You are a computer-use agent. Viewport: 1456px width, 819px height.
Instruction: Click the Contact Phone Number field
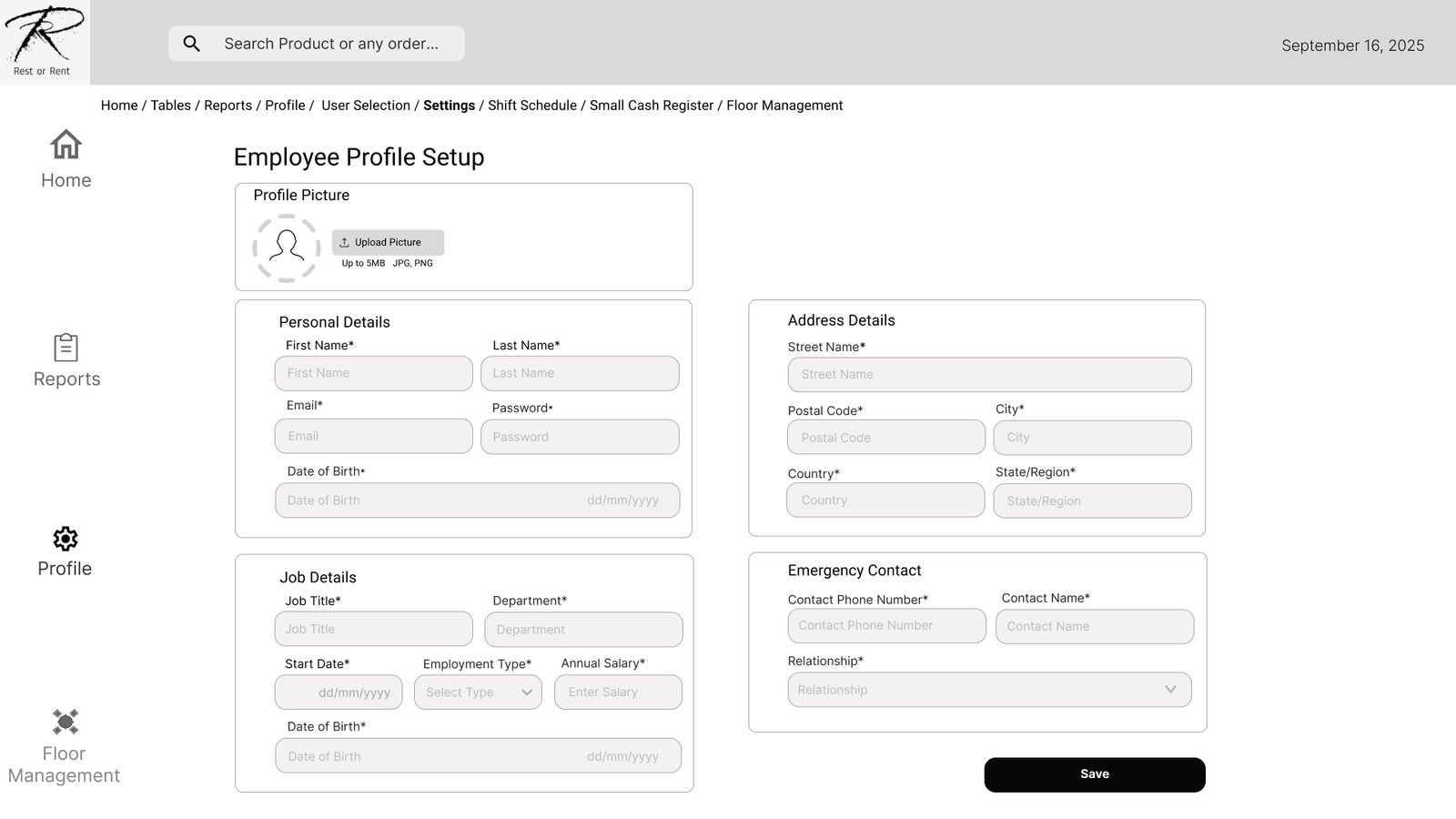pyautogui.click(x=886, y=626)
